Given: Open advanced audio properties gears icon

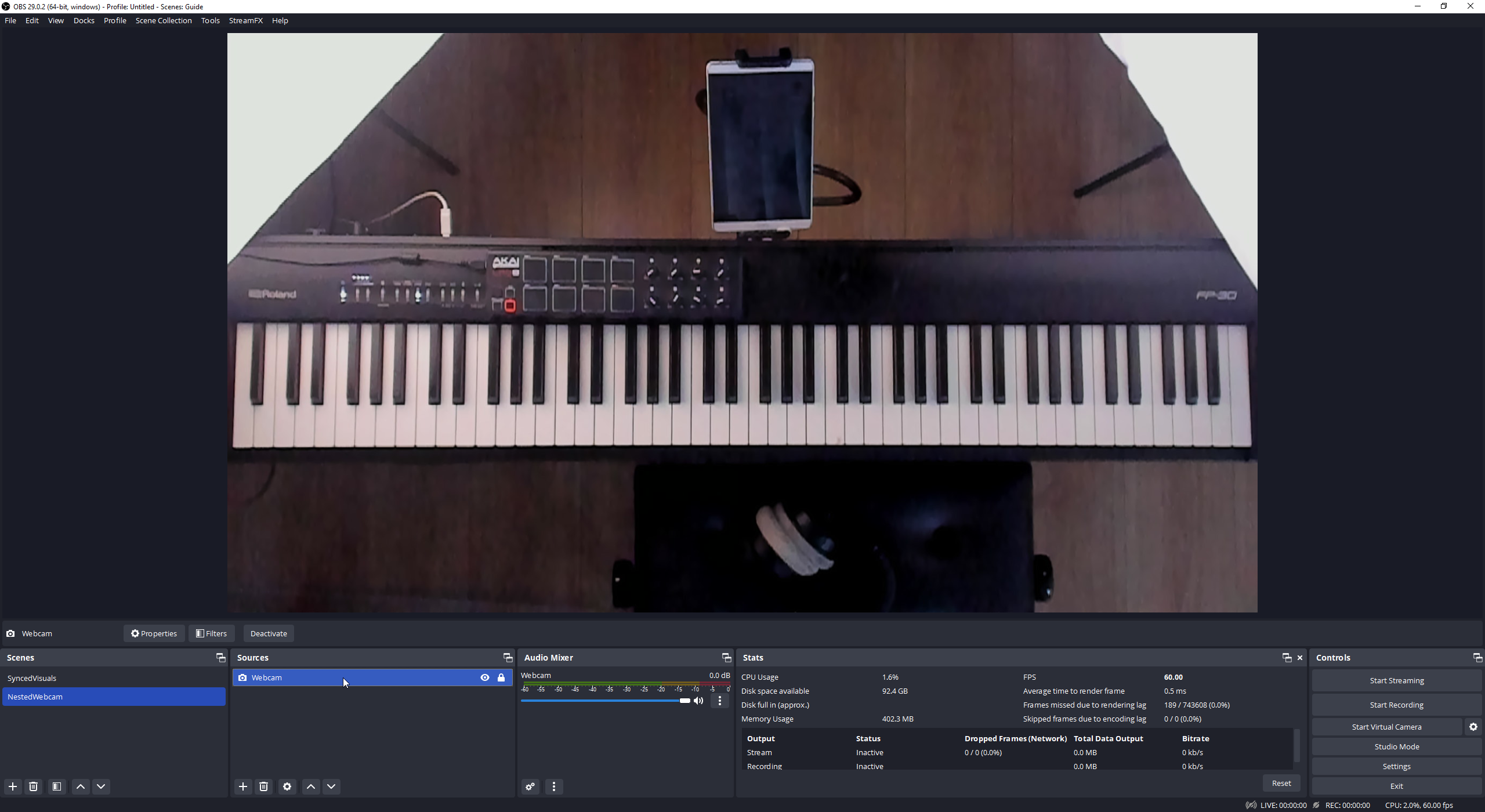Looking at the screenshot, I should coord(530,786).
